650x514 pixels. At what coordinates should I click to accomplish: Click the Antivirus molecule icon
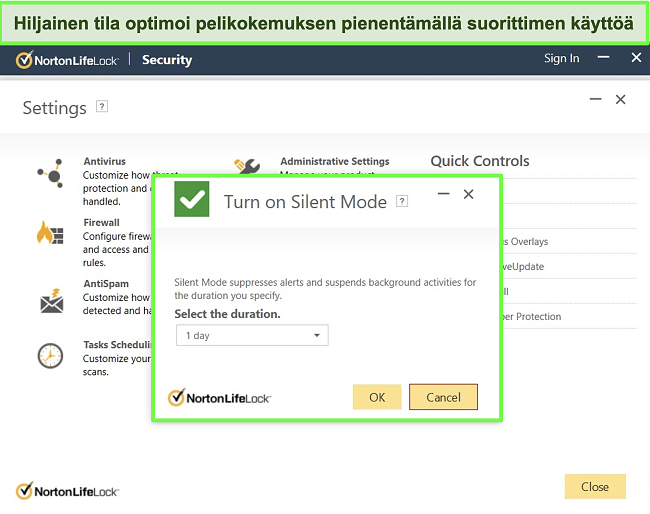pyautogui.click(x=51, y=174)
